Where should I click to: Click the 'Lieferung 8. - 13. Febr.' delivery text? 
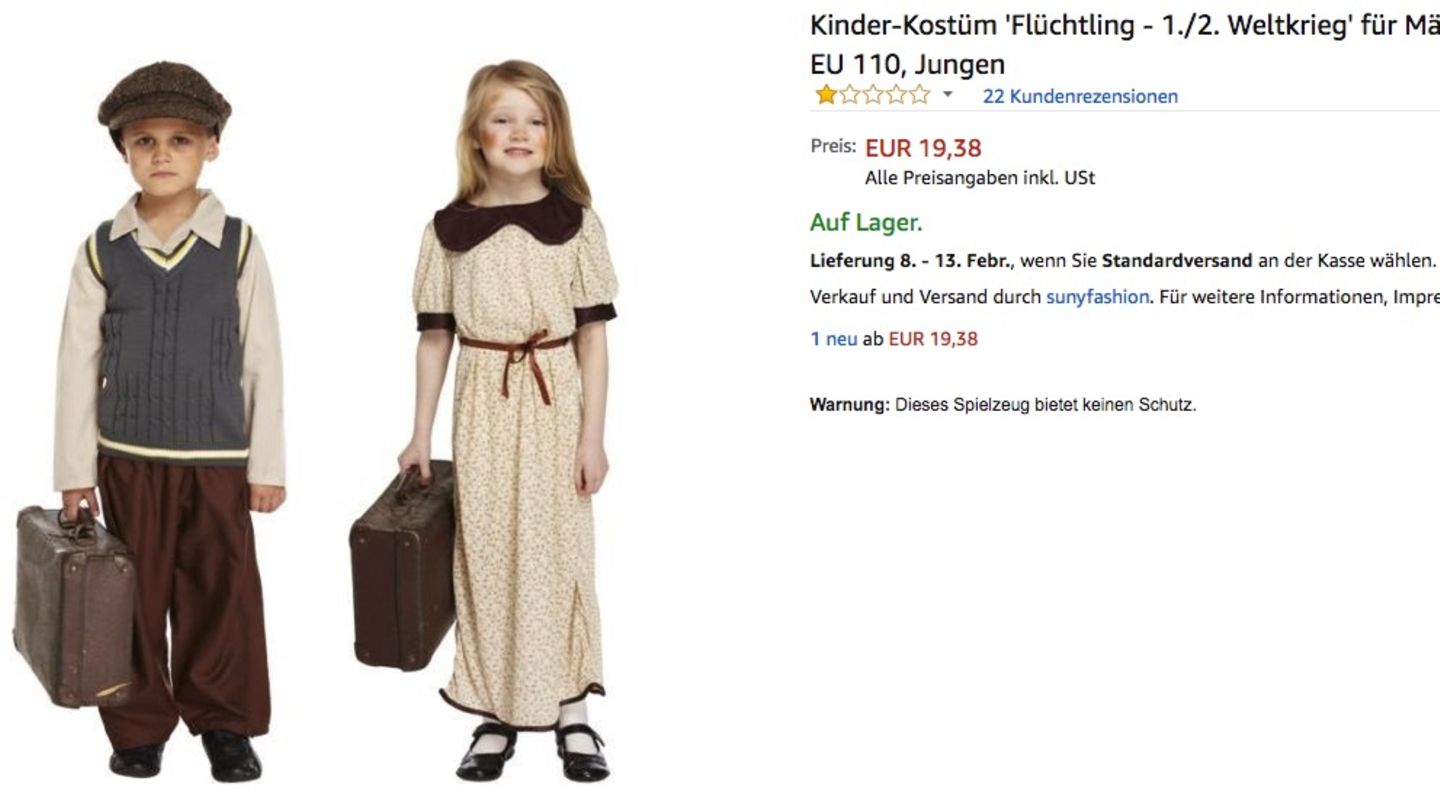point(912,261)
